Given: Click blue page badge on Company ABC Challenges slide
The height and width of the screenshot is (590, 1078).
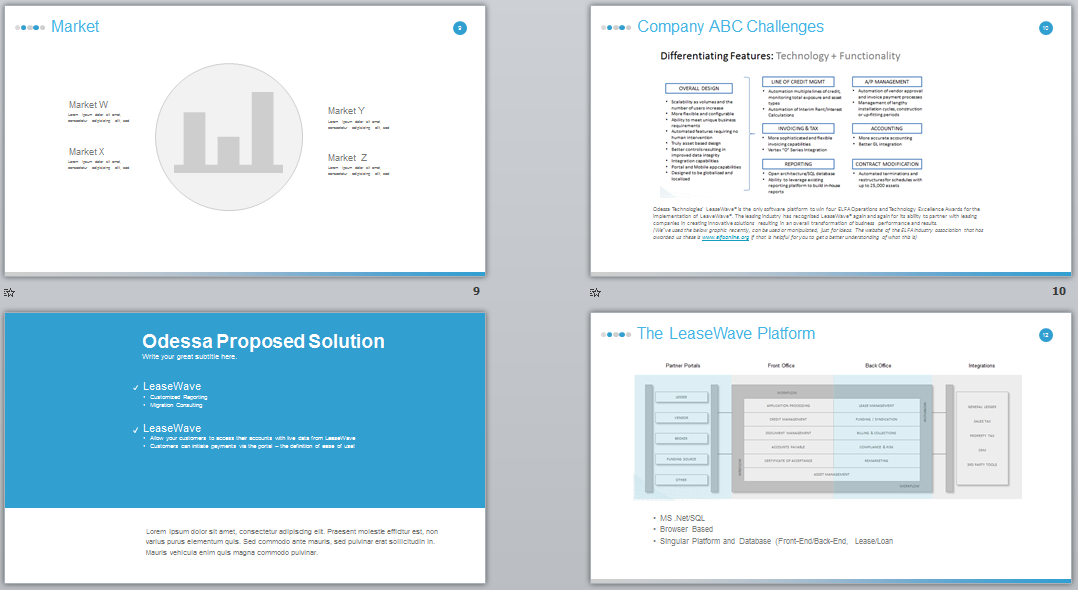Looking at the screenshot, I should tap(1046, 28).
